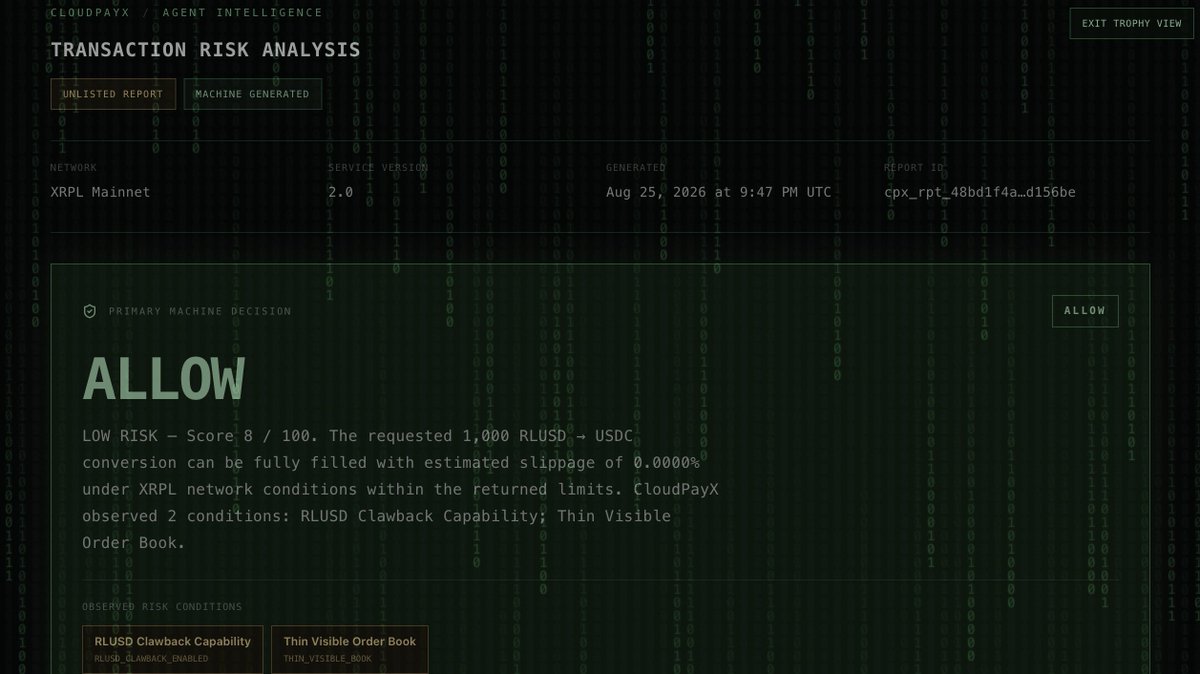This screenshot has width=1200, height=674.
Task: Click the generated date Aug 25, 2026
Action: (x=718, y=192)
